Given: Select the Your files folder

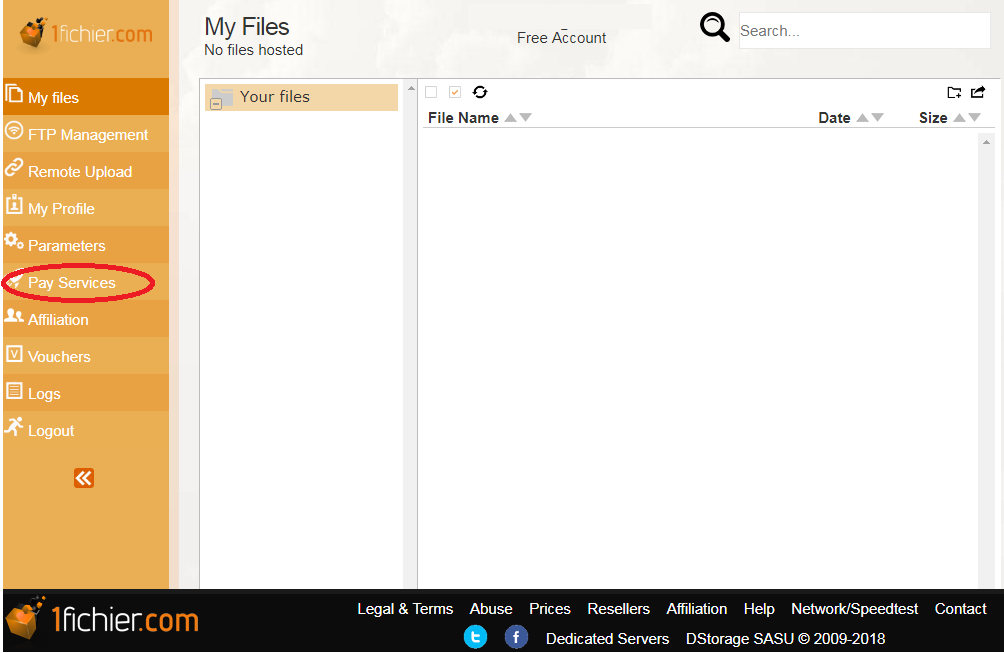Looking at the screenshot, I should point(301,97).
